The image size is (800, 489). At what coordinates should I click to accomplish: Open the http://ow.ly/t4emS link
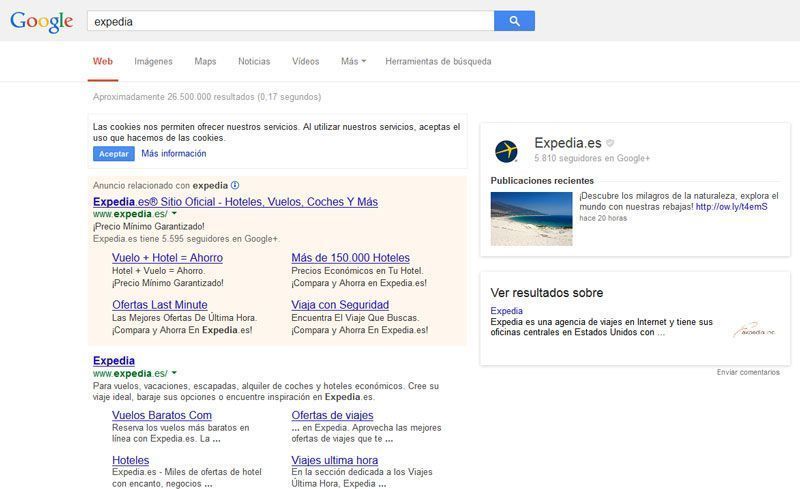coord(732,207)
